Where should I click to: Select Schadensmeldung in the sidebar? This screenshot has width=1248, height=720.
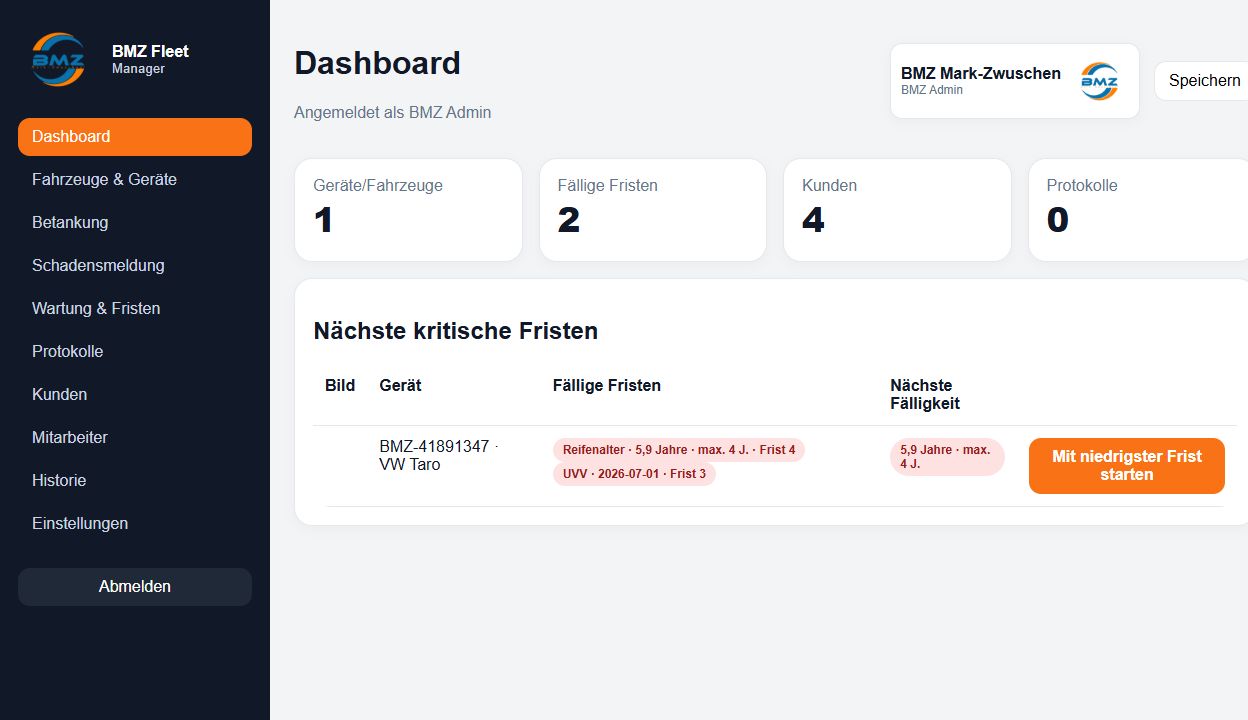tap(135, 266)
